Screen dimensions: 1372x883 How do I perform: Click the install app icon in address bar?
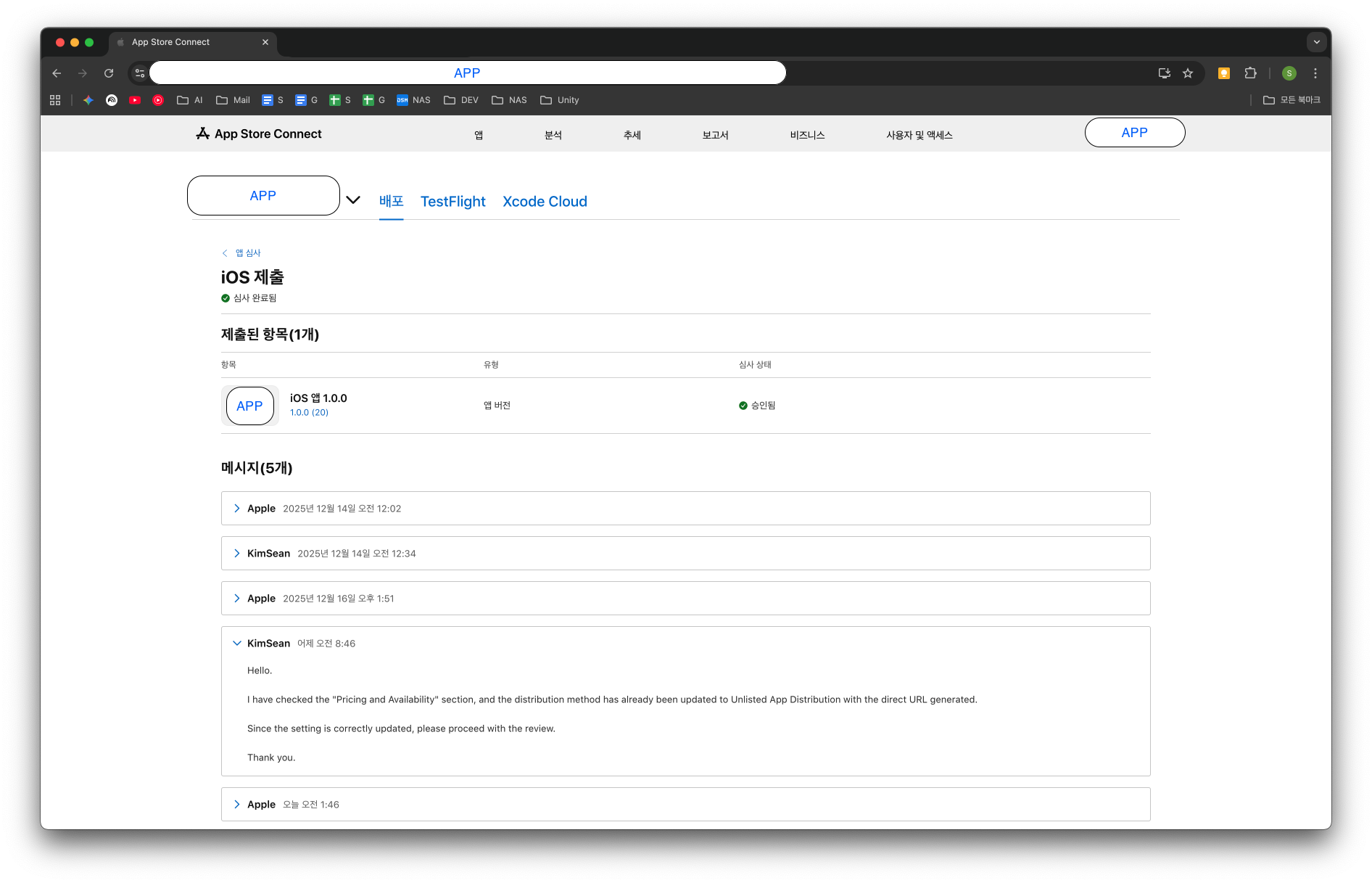[x=1165, y=73]
